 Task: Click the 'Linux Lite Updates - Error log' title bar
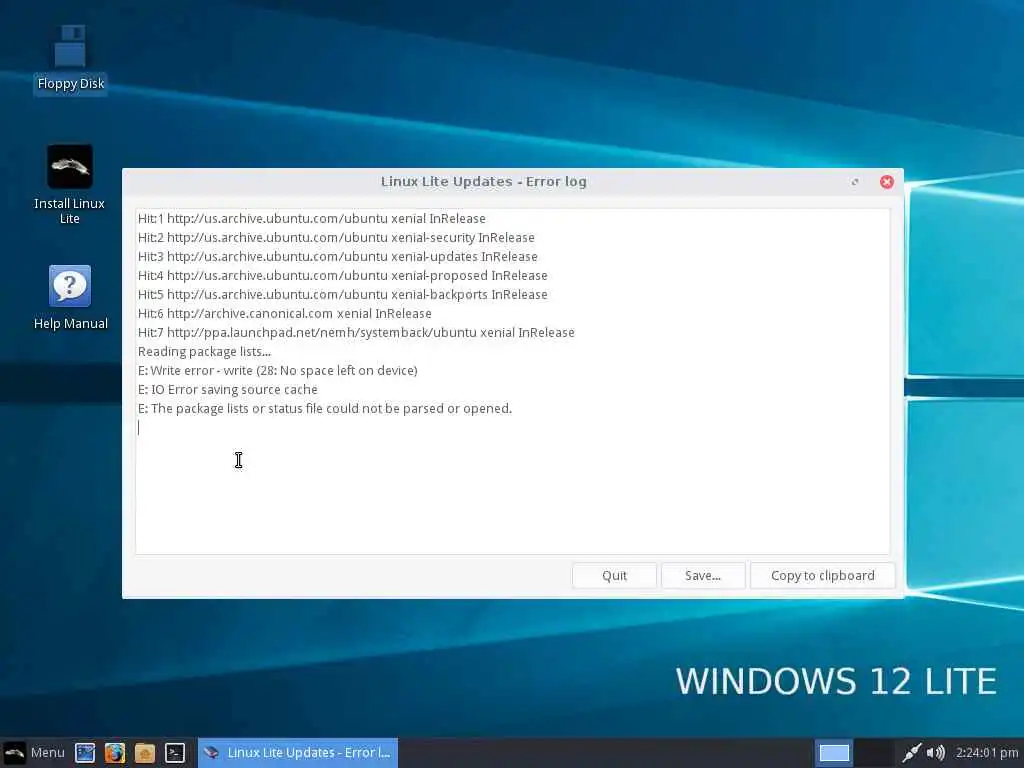(x=483, y=182)
